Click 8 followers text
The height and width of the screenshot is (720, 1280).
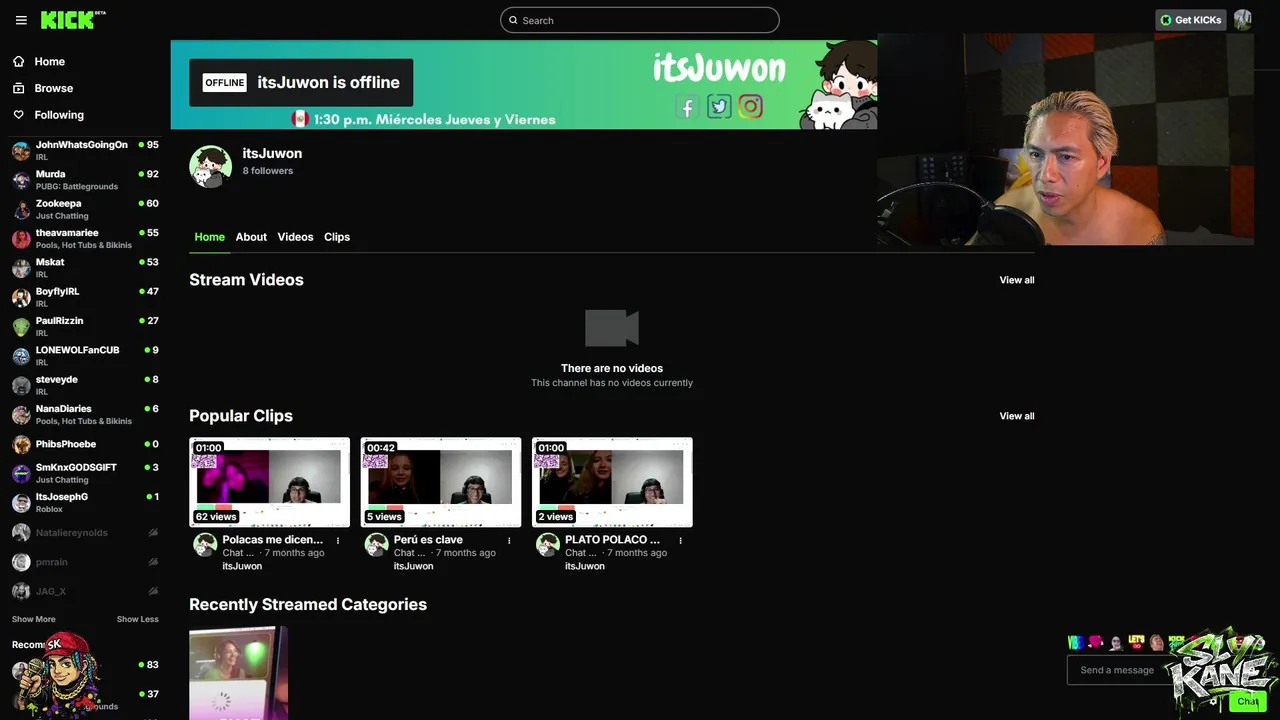[268, 171]
